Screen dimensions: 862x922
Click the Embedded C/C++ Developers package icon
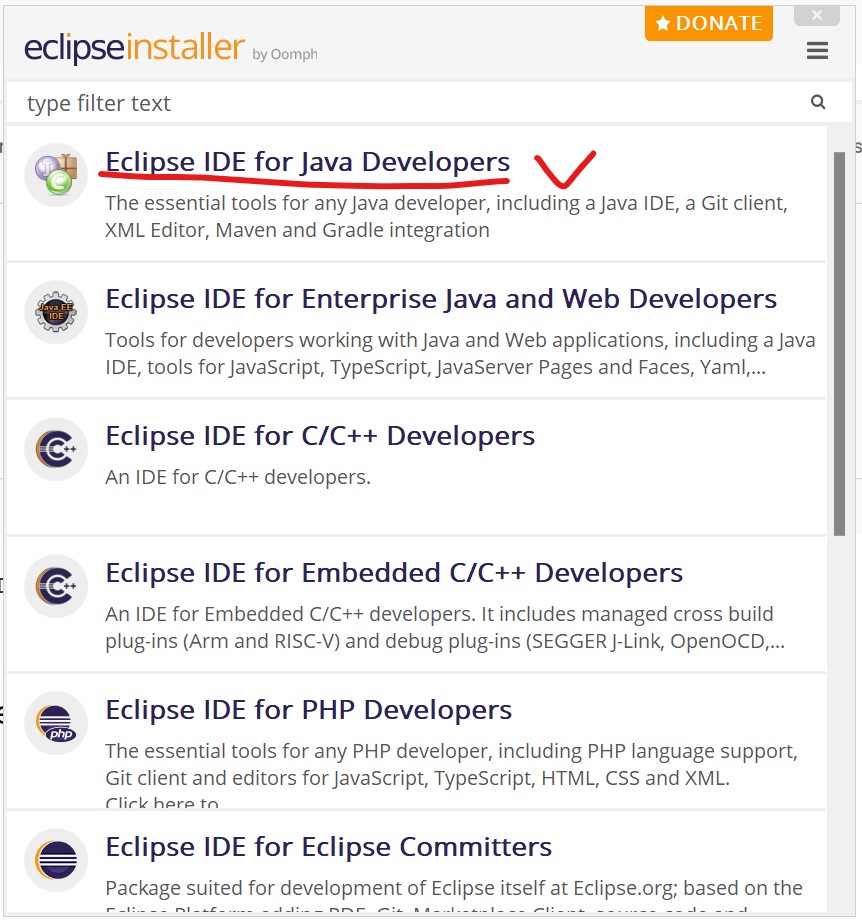(56, 586)
